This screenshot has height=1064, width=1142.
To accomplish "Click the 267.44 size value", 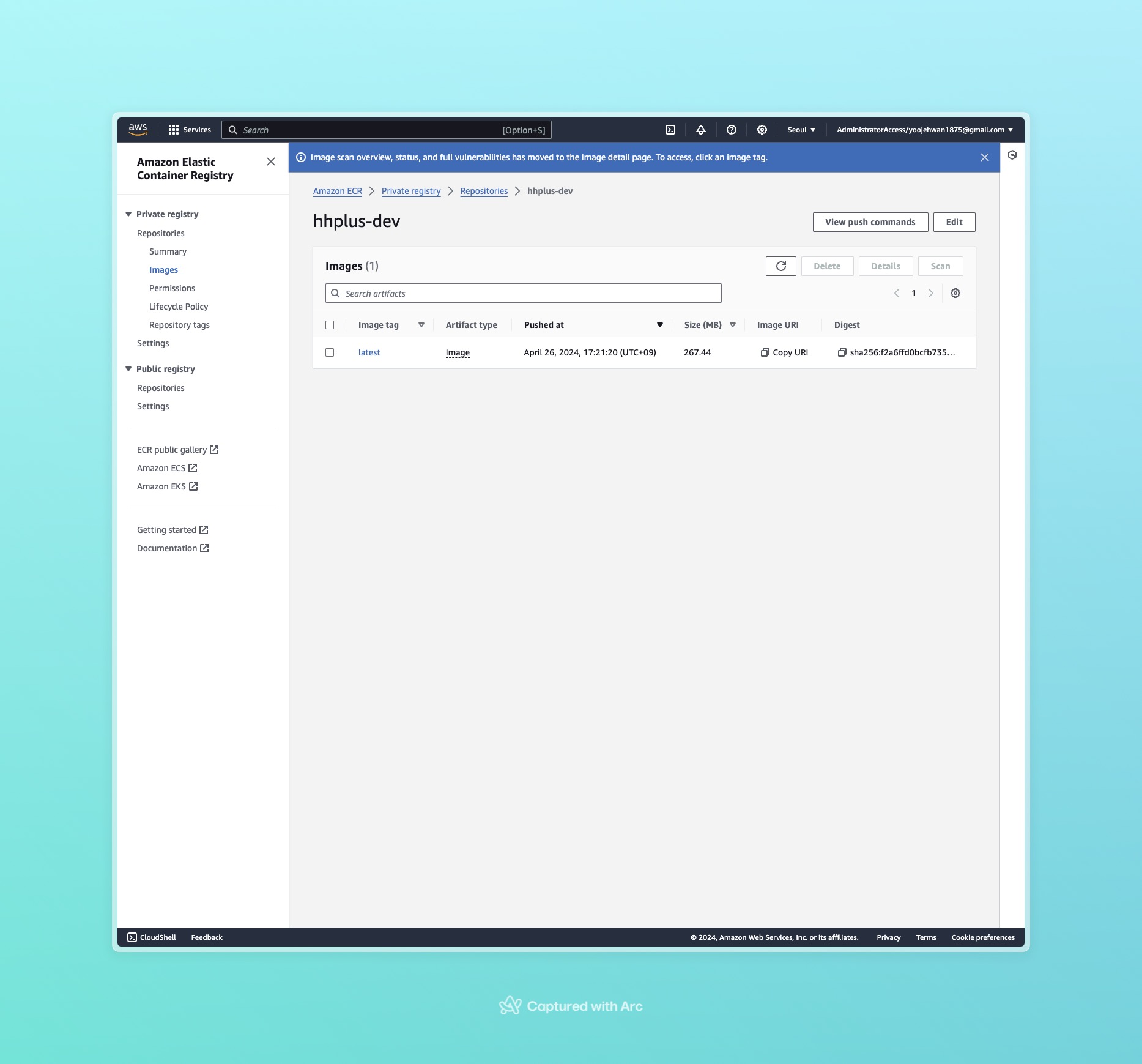I will tap(697, 352).
